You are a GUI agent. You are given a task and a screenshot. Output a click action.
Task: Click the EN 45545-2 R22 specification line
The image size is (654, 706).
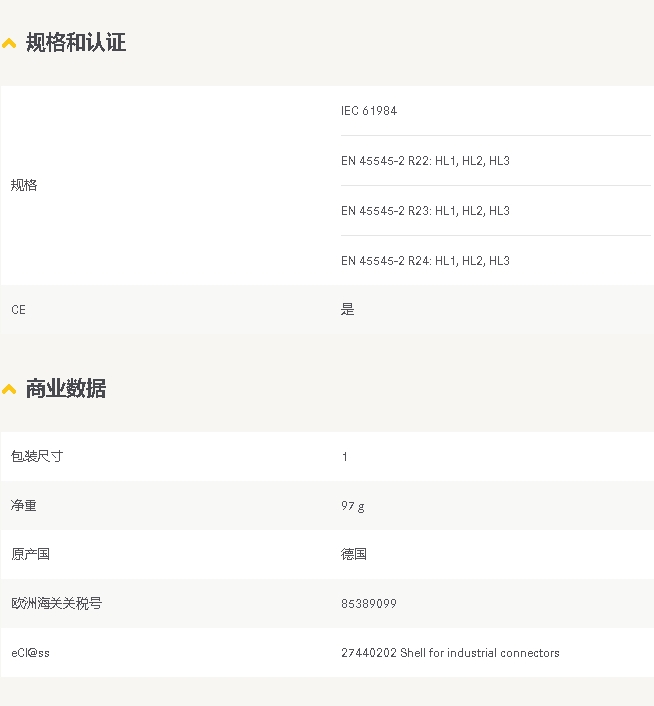click(425, 161)
